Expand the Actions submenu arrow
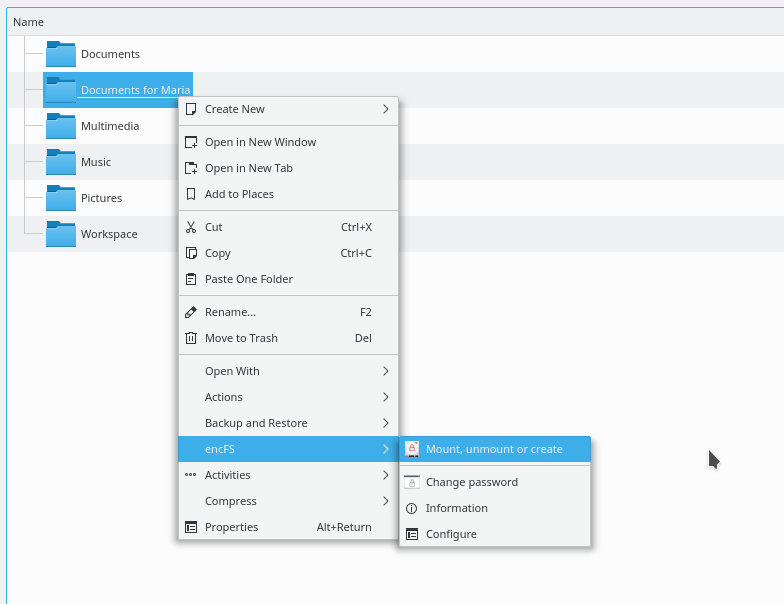This screenshot has width=784, height=604. (x=386, y=397)
